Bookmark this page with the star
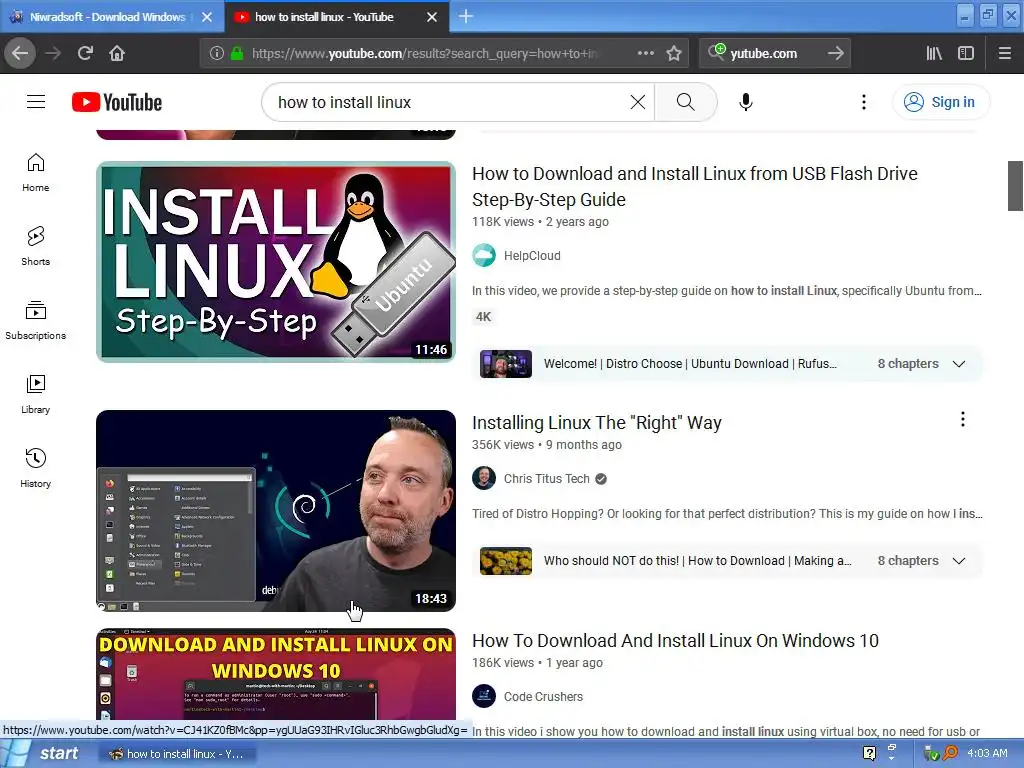This screenshot has width=1024, height=768. 674,53
